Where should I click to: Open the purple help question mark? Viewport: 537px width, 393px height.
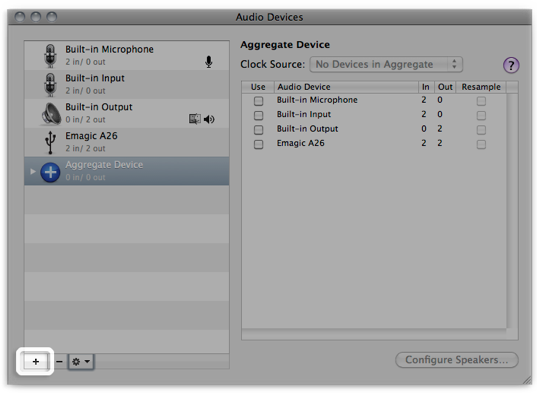(x=511, y=65)
